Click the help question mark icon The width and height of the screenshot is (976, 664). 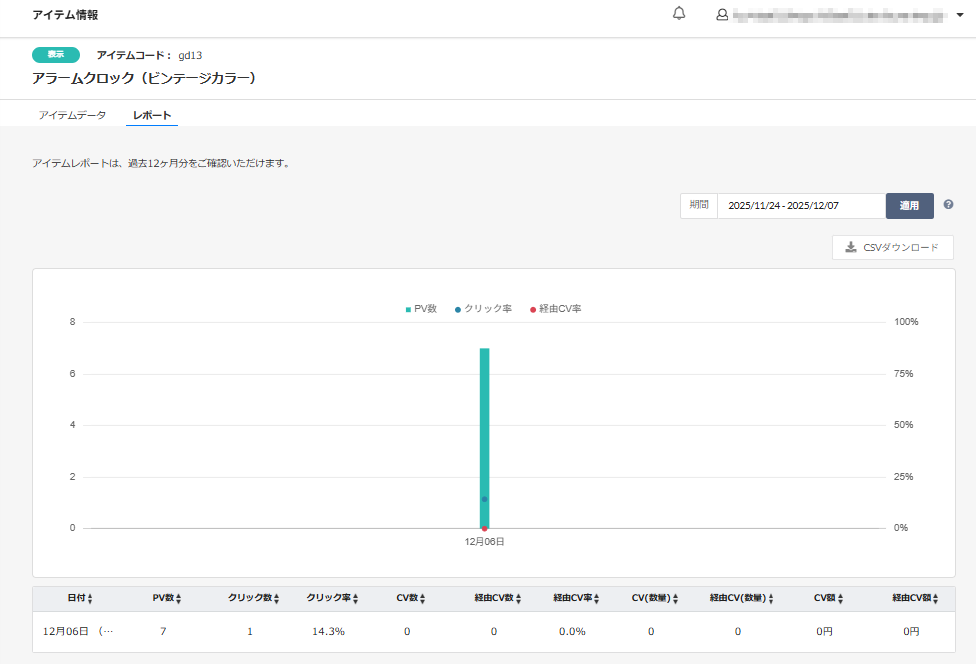(948, 205)
